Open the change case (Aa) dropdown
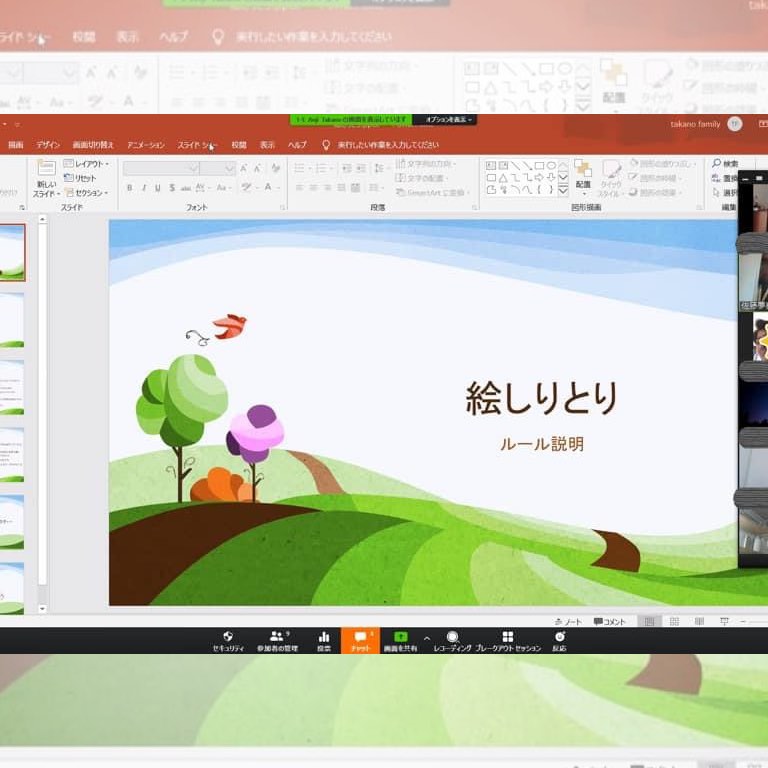768x768 pixels. tap(223, 188)
